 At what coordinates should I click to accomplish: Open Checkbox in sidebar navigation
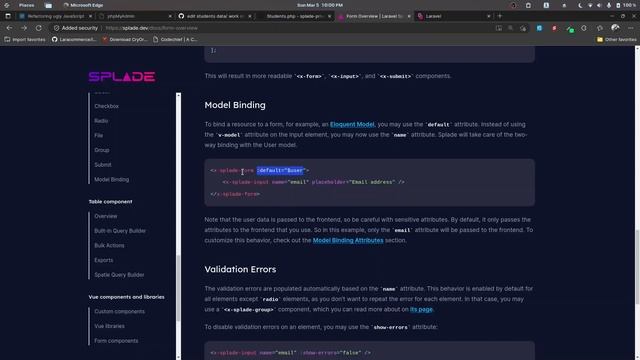tap(107, 106)
